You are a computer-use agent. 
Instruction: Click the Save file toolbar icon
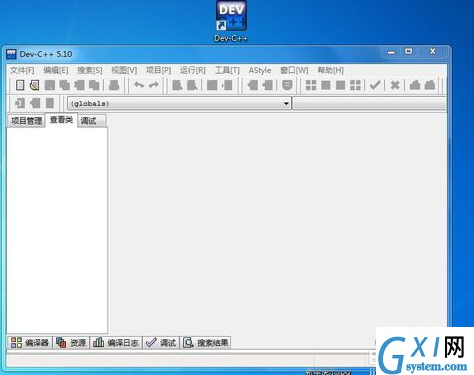pos(50,85)
